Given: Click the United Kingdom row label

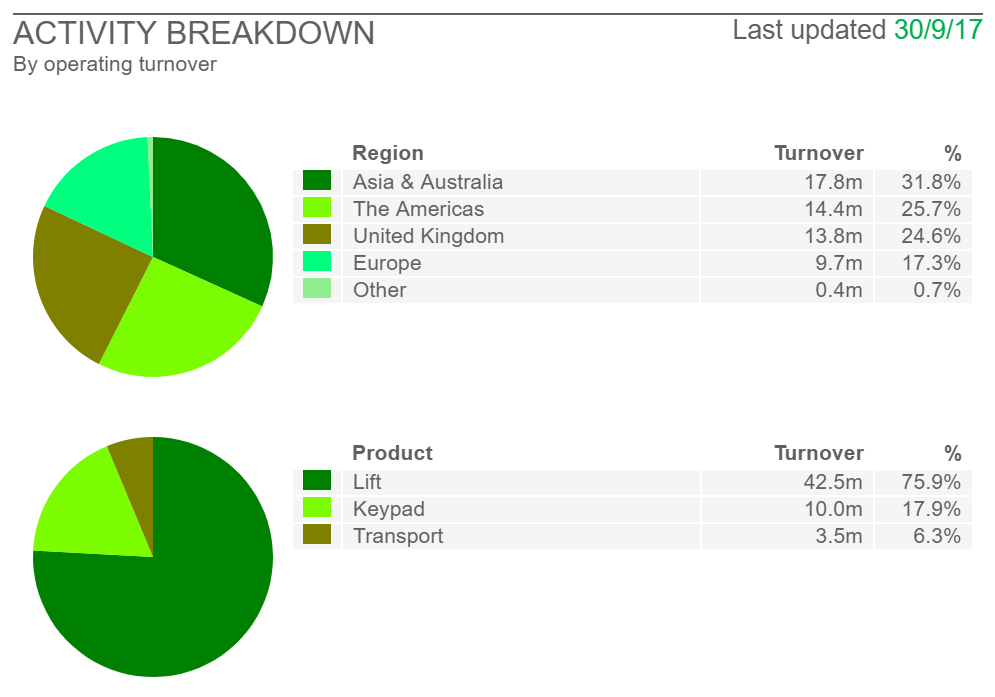Looking at the screenshot, I should (x=428, y=236).
